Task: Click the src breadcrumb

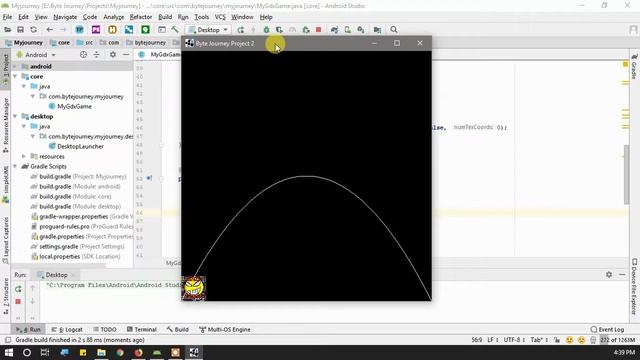Action: click(85, 42)
